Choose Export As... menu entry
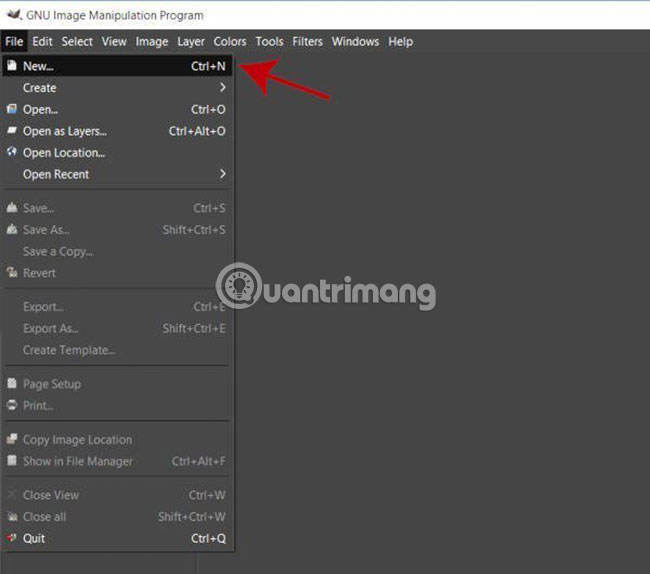Screen dimensions: 650x574 tap(117, 328)
